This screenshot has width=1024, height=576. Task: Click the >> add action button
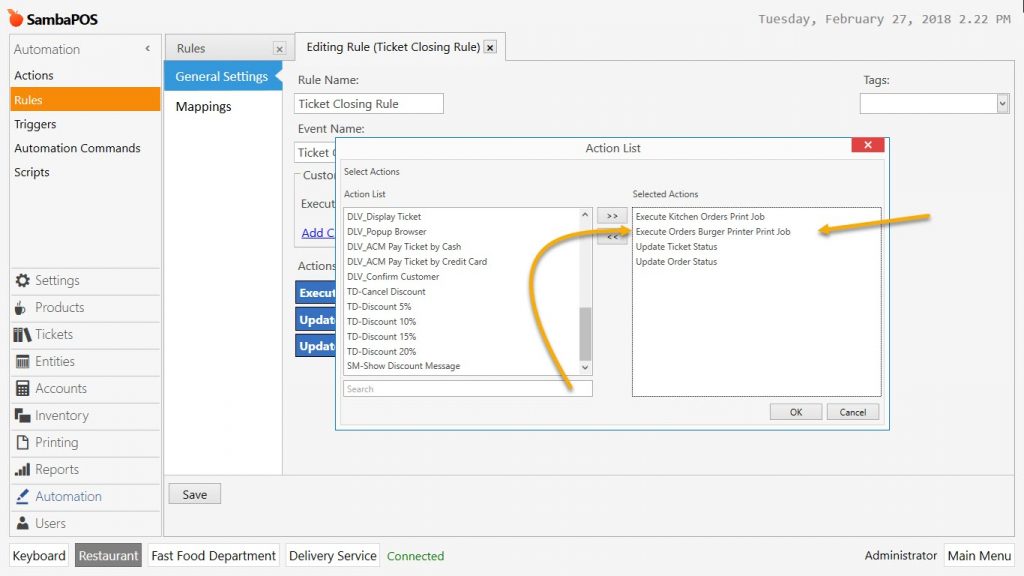pos(612,216)
